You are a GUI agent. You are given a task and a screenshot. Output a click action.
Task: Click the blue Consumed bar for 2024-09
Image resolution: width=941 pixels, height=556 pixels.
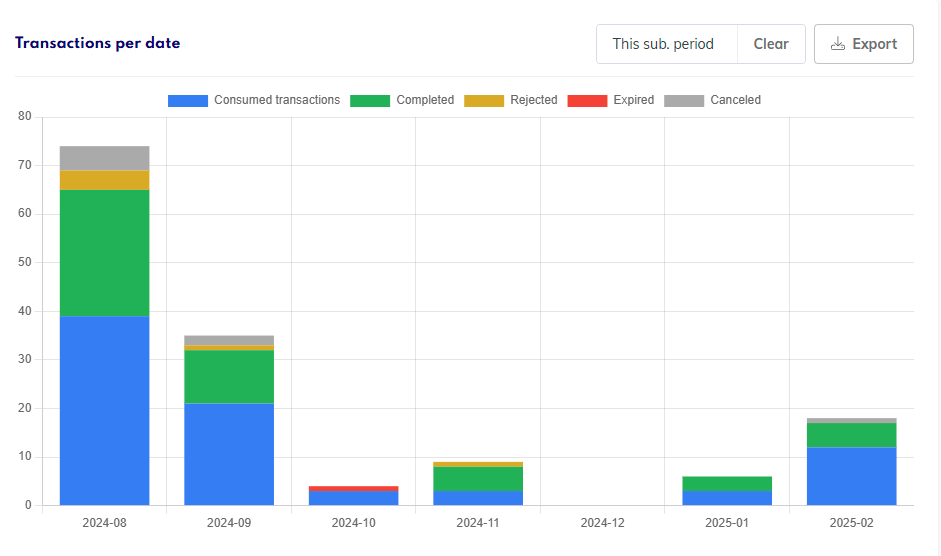pos(229,454)
